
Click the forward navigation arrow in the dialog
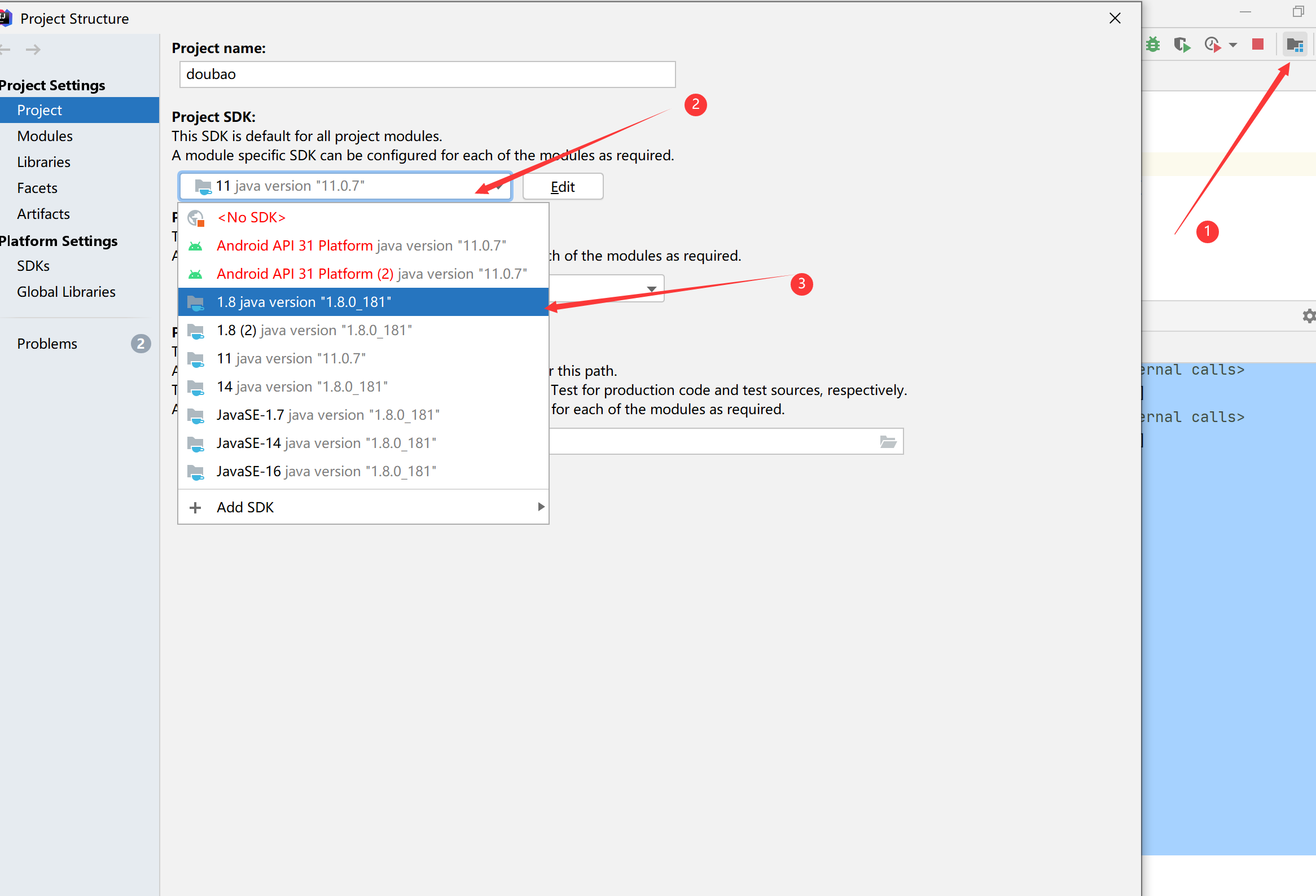click(x=33, y=49)
